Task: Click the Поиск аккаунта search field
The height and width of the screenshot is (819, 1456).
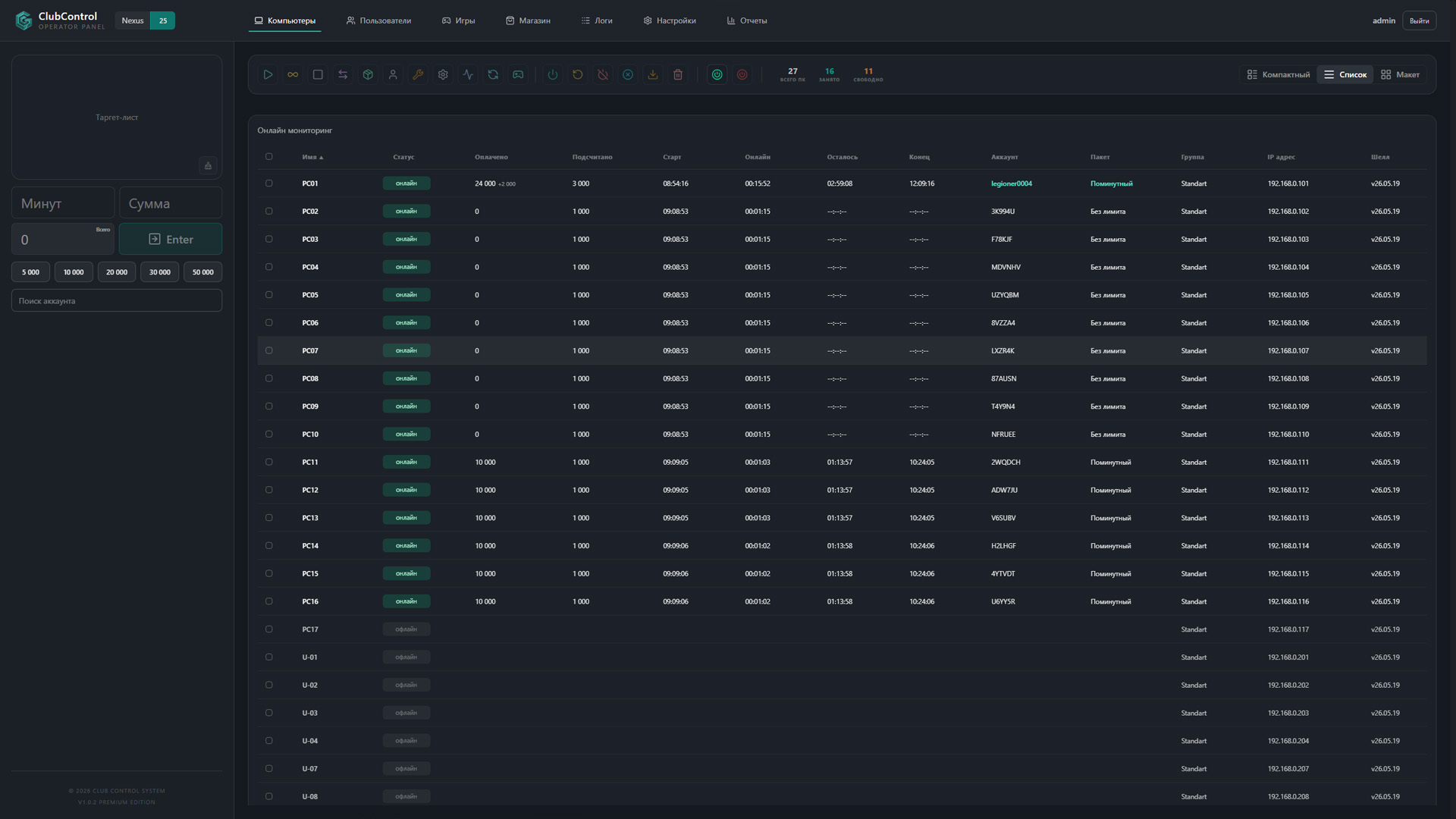Action: tap(117, 301)
